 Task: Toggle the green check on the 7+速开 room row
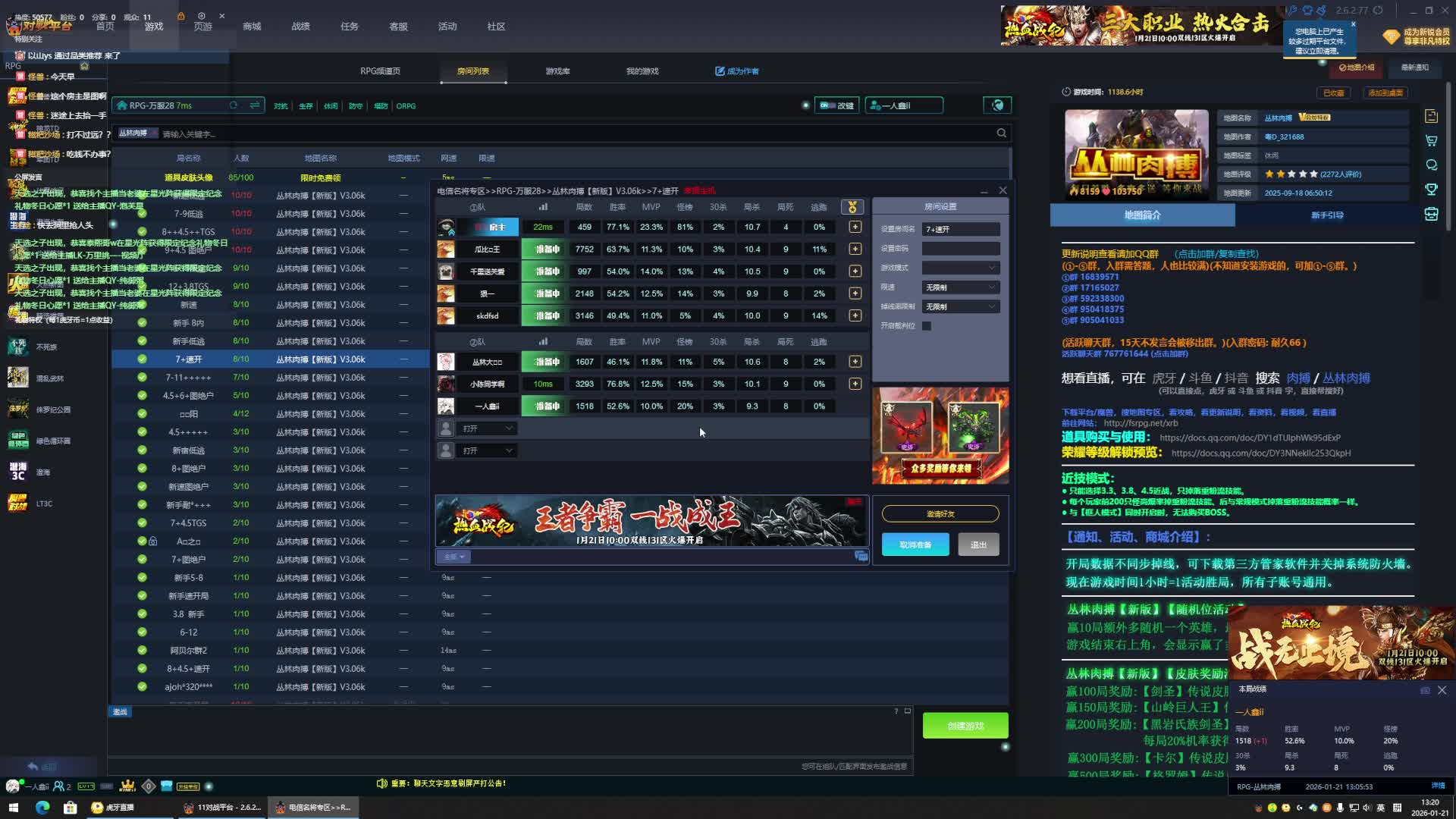click(142, 359)
